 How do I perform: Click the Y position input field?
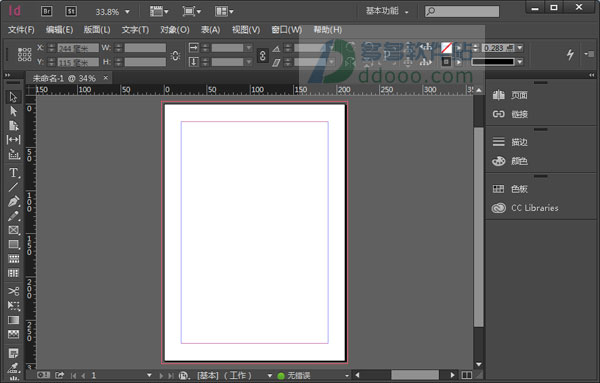point(78,62)
